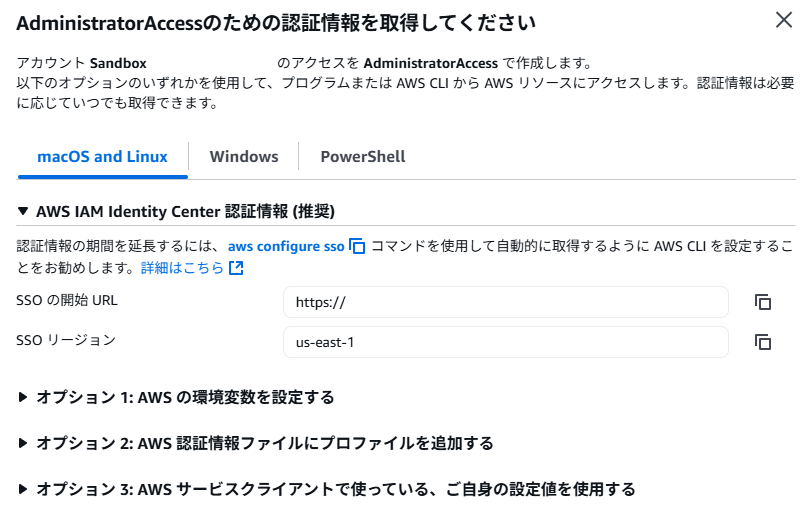The height and width of the screenshot is (512, 811).
Task: Switch to the macOS and Linux tab
Action: click(x=102, y=157)
